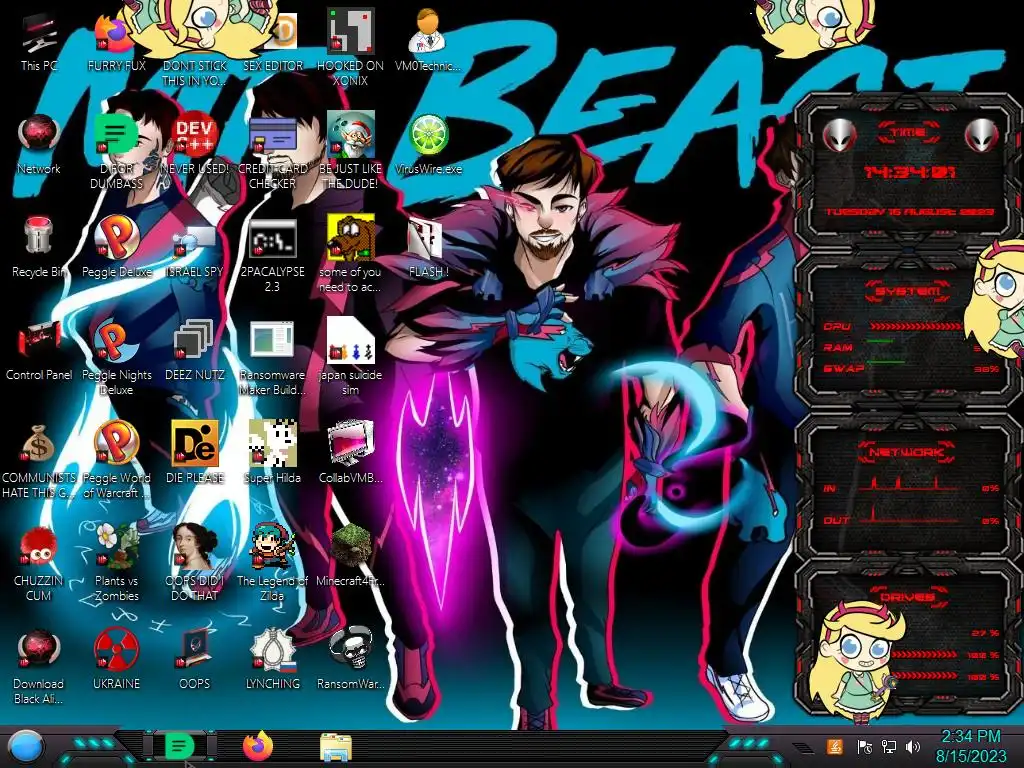Click the network tray icon
1024x768 pixels.
889,746
